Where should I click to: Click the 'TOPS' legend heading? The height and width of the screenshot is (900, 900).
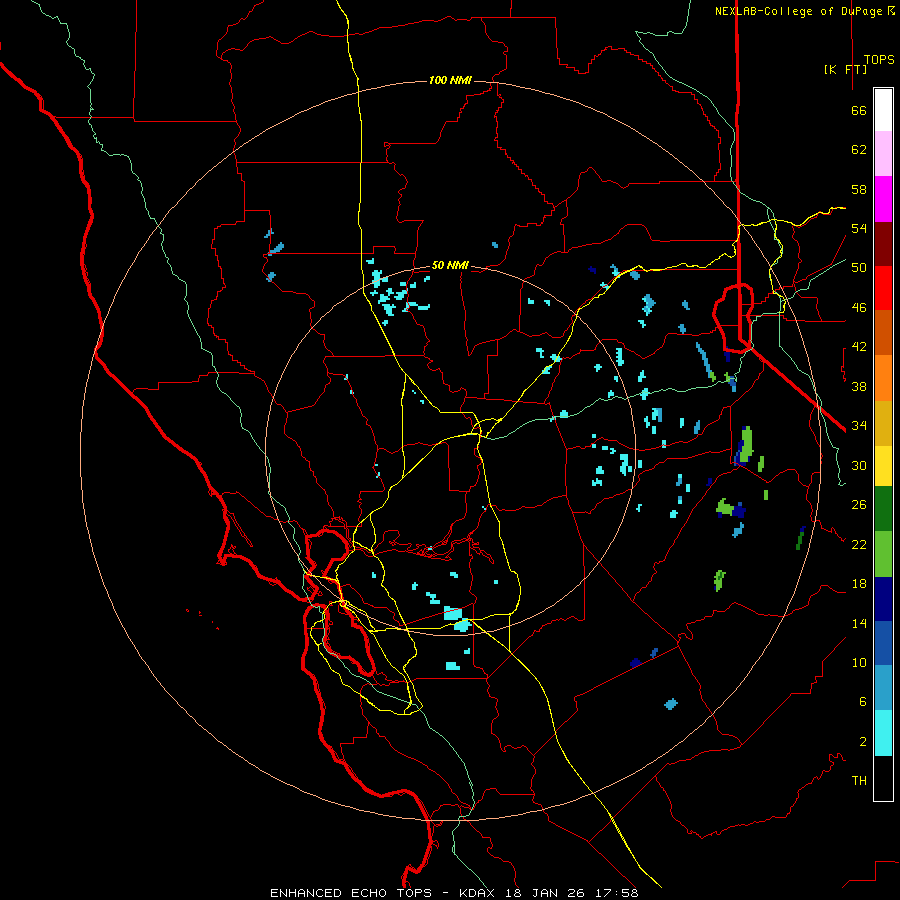pyautogui.click(x=879, y=60)
